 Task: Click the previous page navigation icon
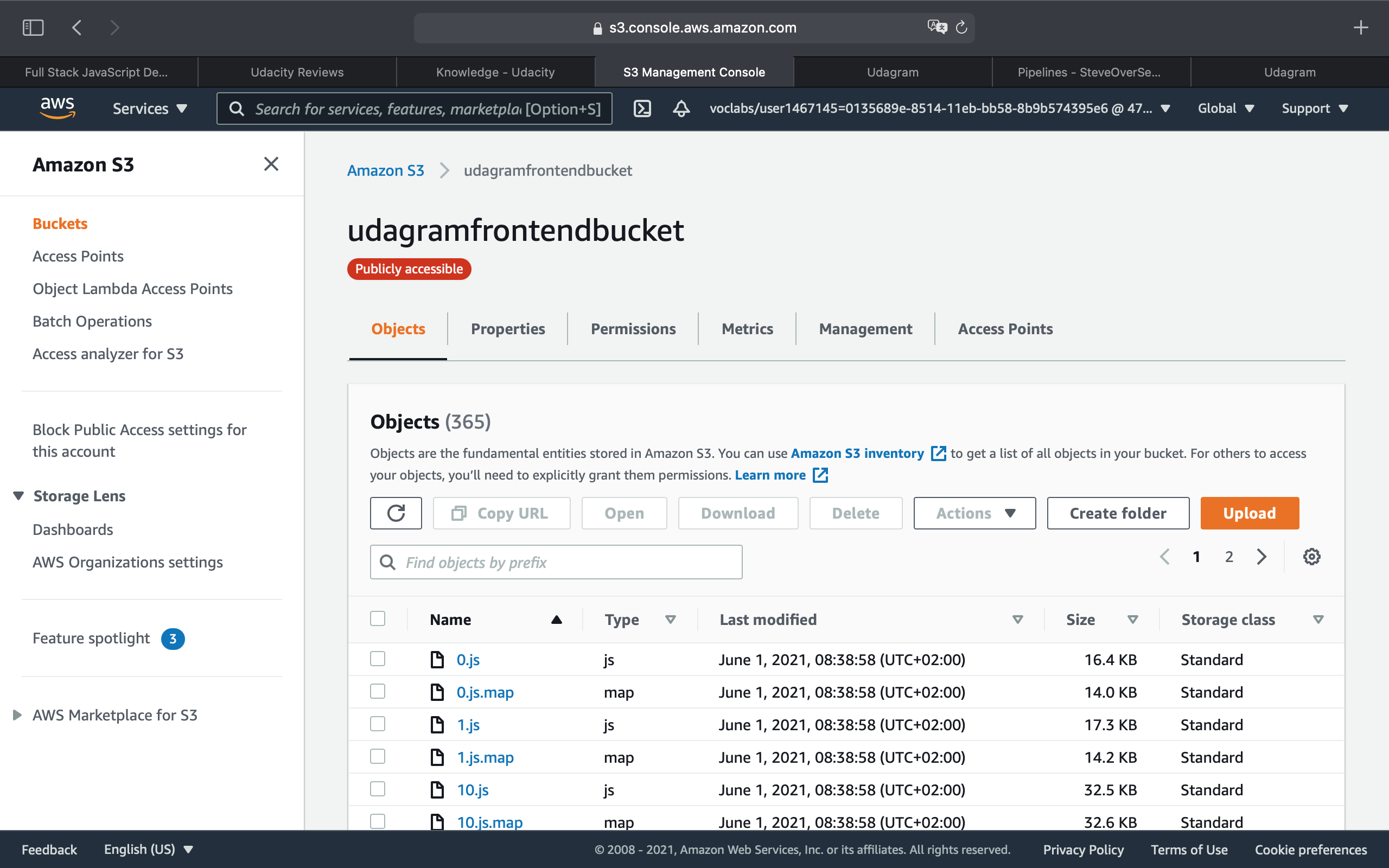1164,557
